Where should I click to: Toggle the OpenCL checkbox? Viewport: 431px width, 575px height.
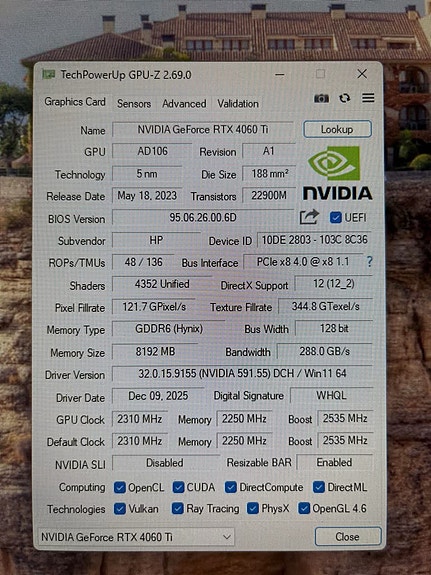coord(120,487)
